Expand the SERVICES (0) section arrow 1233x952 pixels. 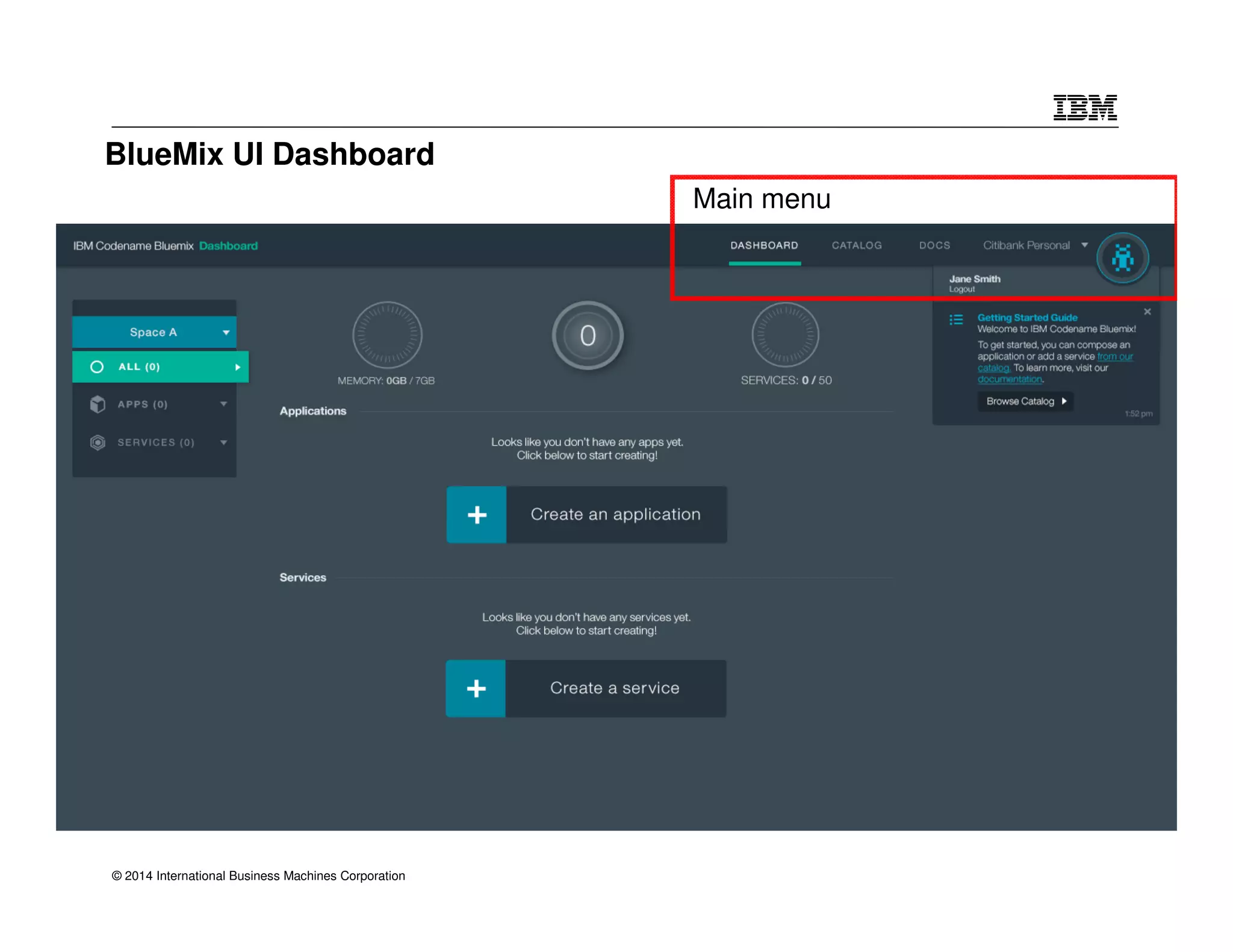pyautogui.click(x=224, y=443)
